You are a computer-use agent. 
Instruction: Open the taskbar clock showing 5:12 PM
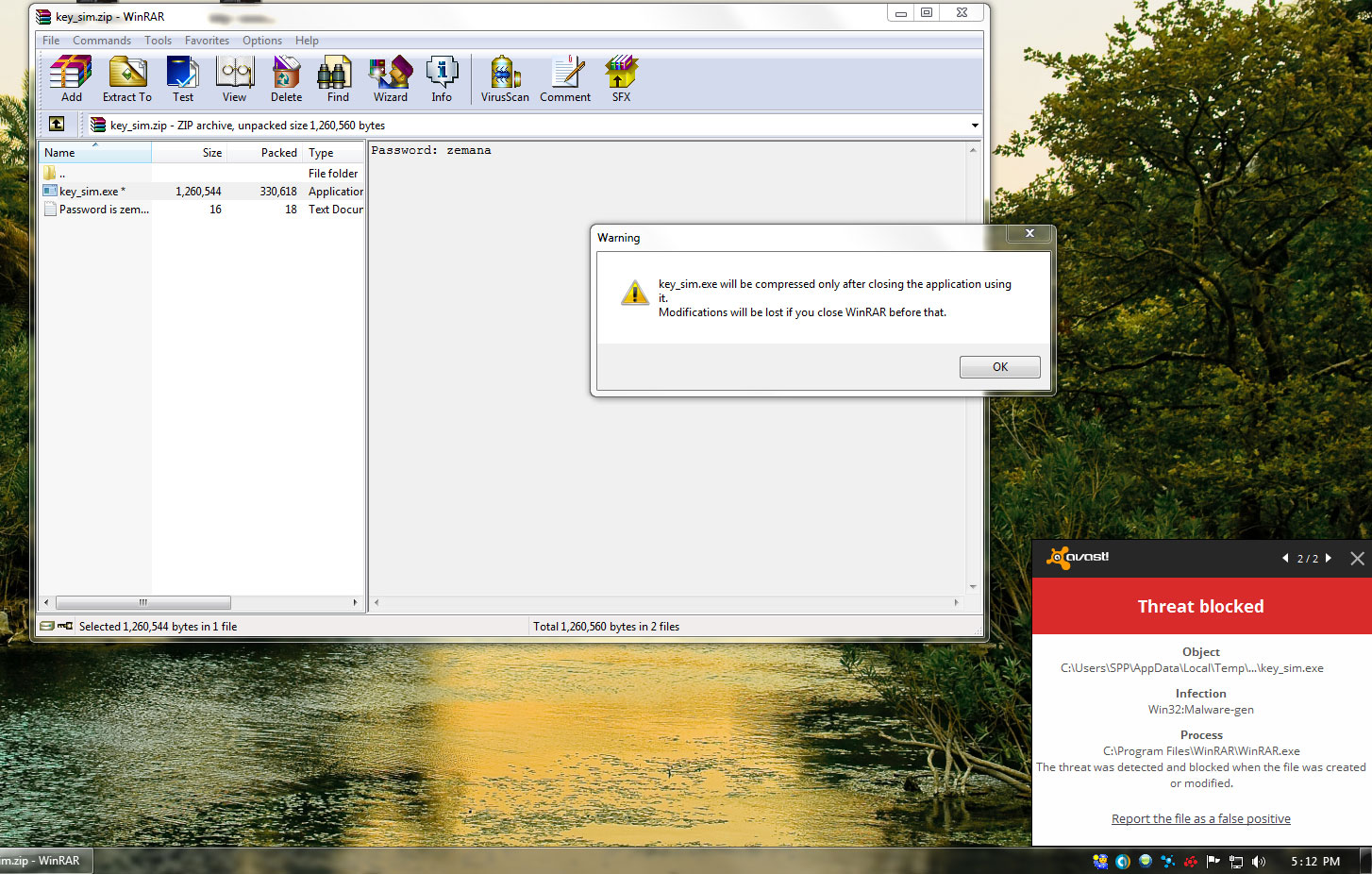tap(1315, 861)
